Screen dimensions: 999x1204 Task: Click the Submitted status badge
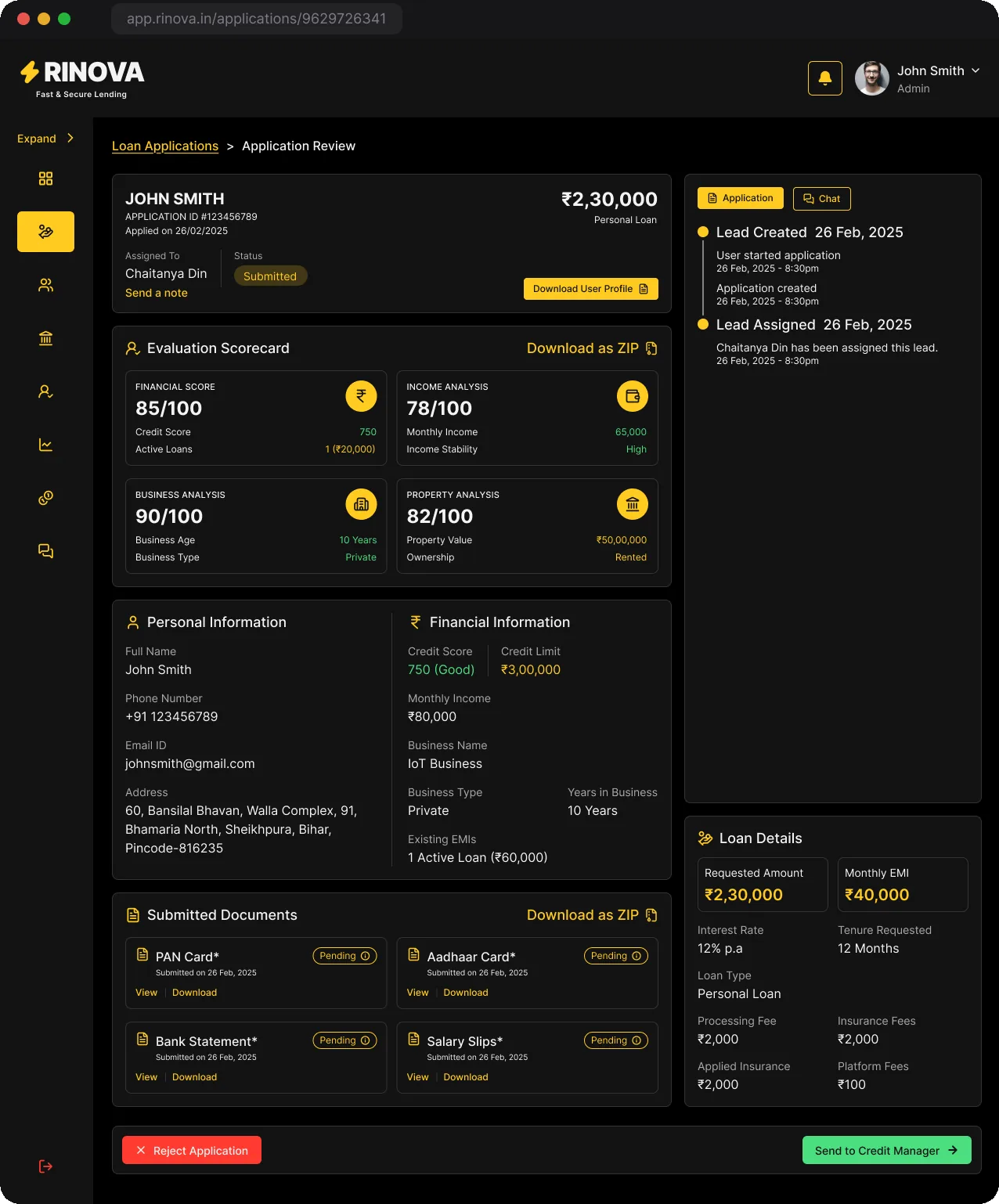tap(270, 276)
